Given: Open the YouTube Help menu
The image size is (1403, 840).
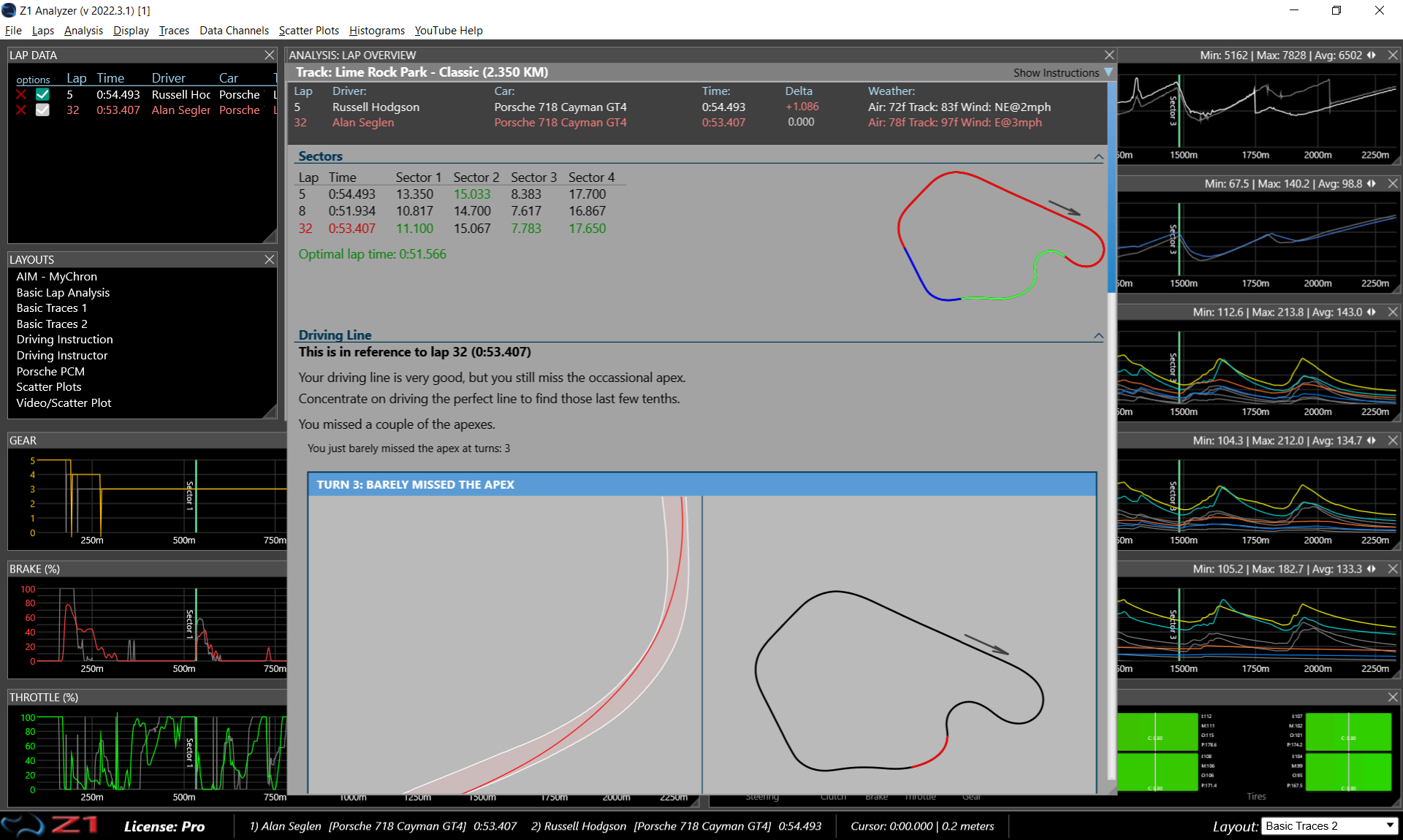Looking at the screenshot, I should point(449,31).
